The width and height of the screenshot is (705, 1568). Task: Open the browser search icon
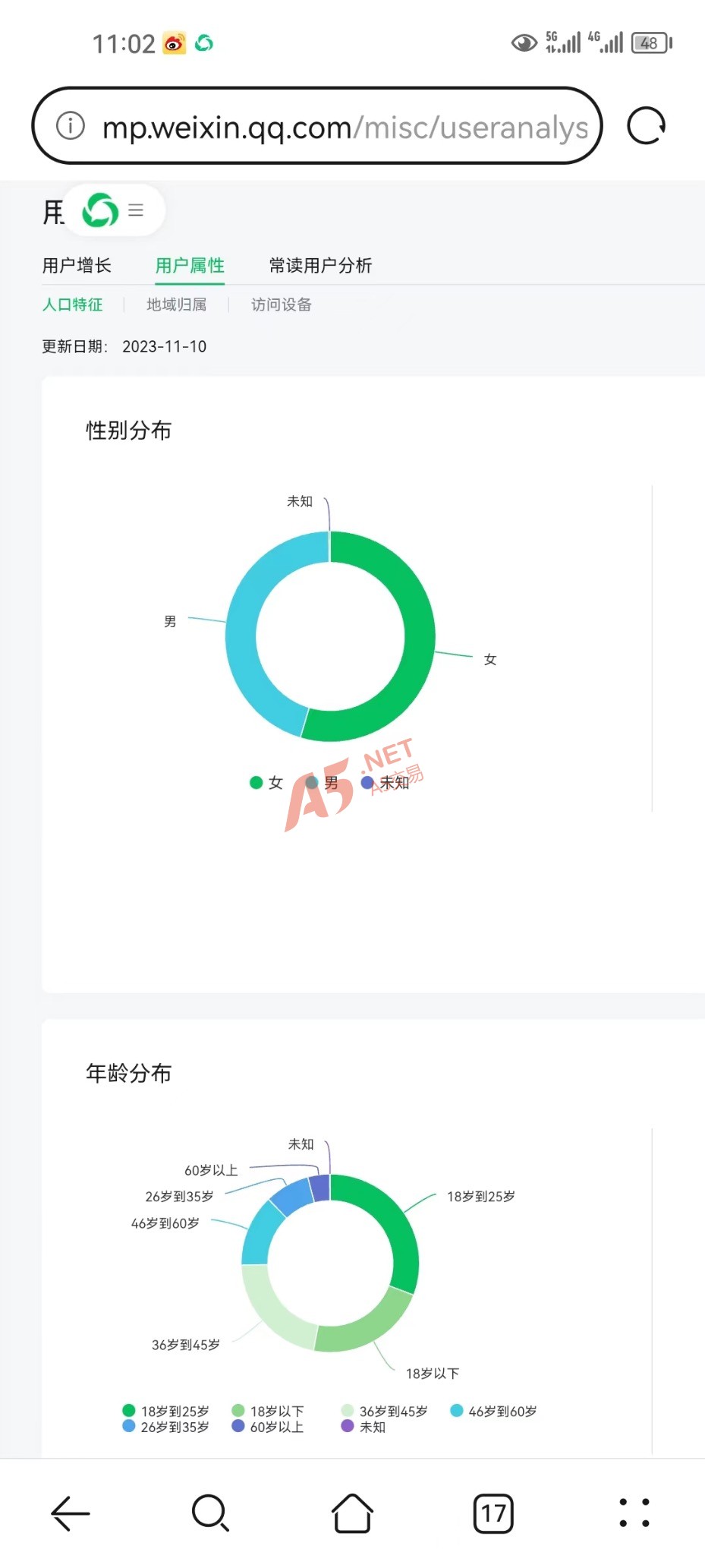[x=210, y=1513]
